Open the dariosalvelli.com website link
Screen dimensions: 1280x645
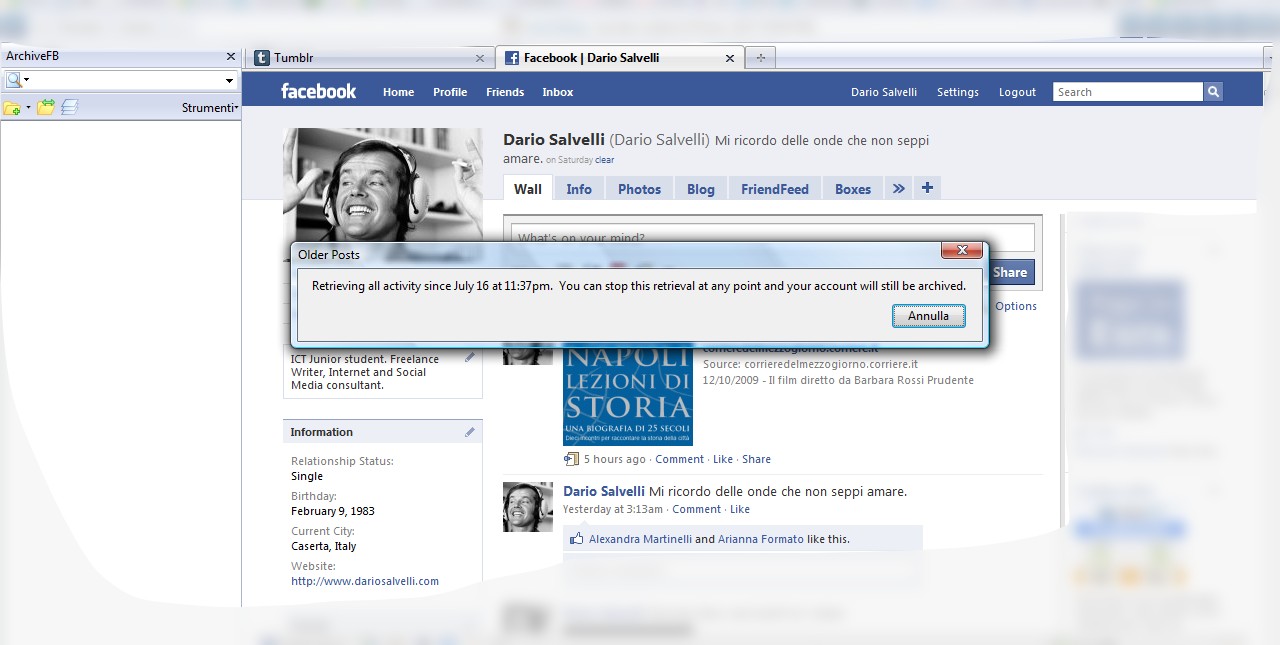(x=365, y=581)
